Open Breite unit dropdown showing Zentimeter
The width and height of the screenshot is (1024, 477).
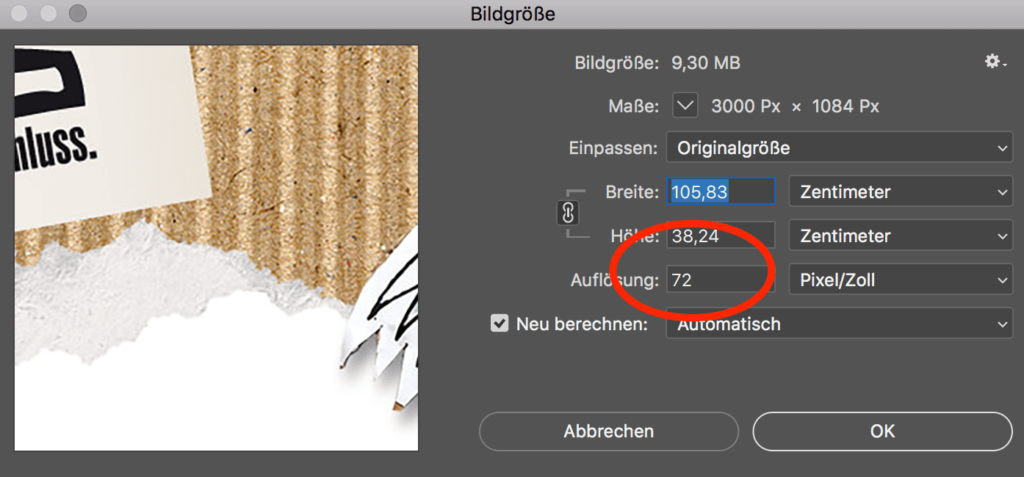point(901,193)
